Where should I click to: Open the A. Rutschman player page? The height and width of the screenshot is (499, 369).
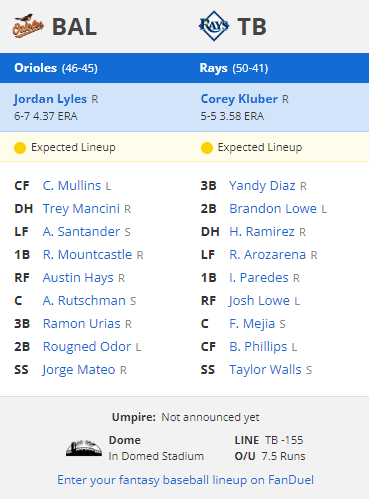pyautogui.click(x=84, y=301)
